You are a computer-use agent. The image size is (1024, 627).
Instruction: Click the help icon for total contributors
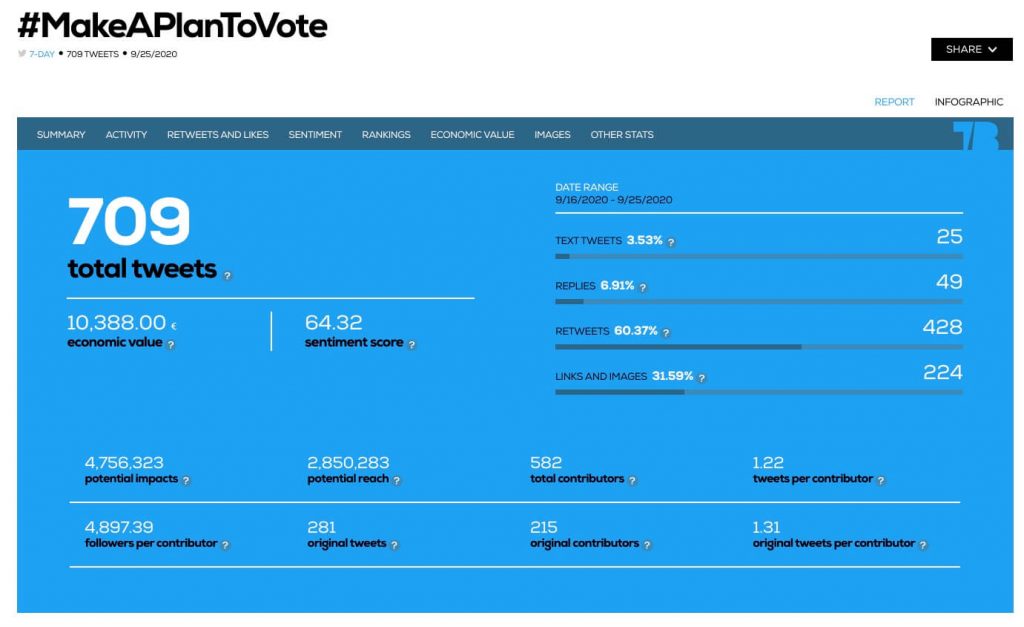pos(631,481)
